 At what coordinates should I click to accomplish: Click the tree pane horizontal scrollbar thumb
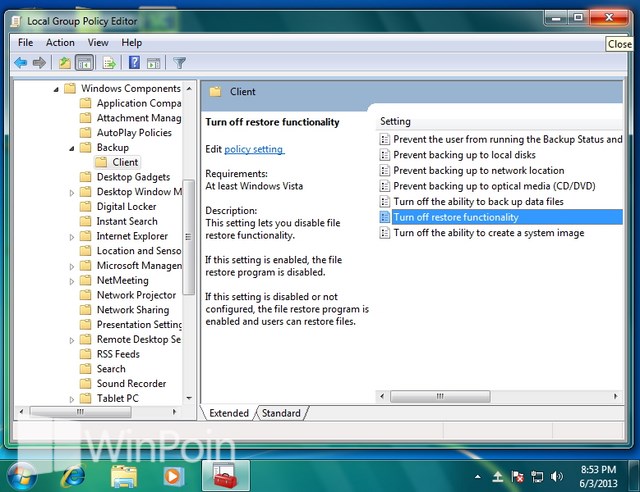80,412
